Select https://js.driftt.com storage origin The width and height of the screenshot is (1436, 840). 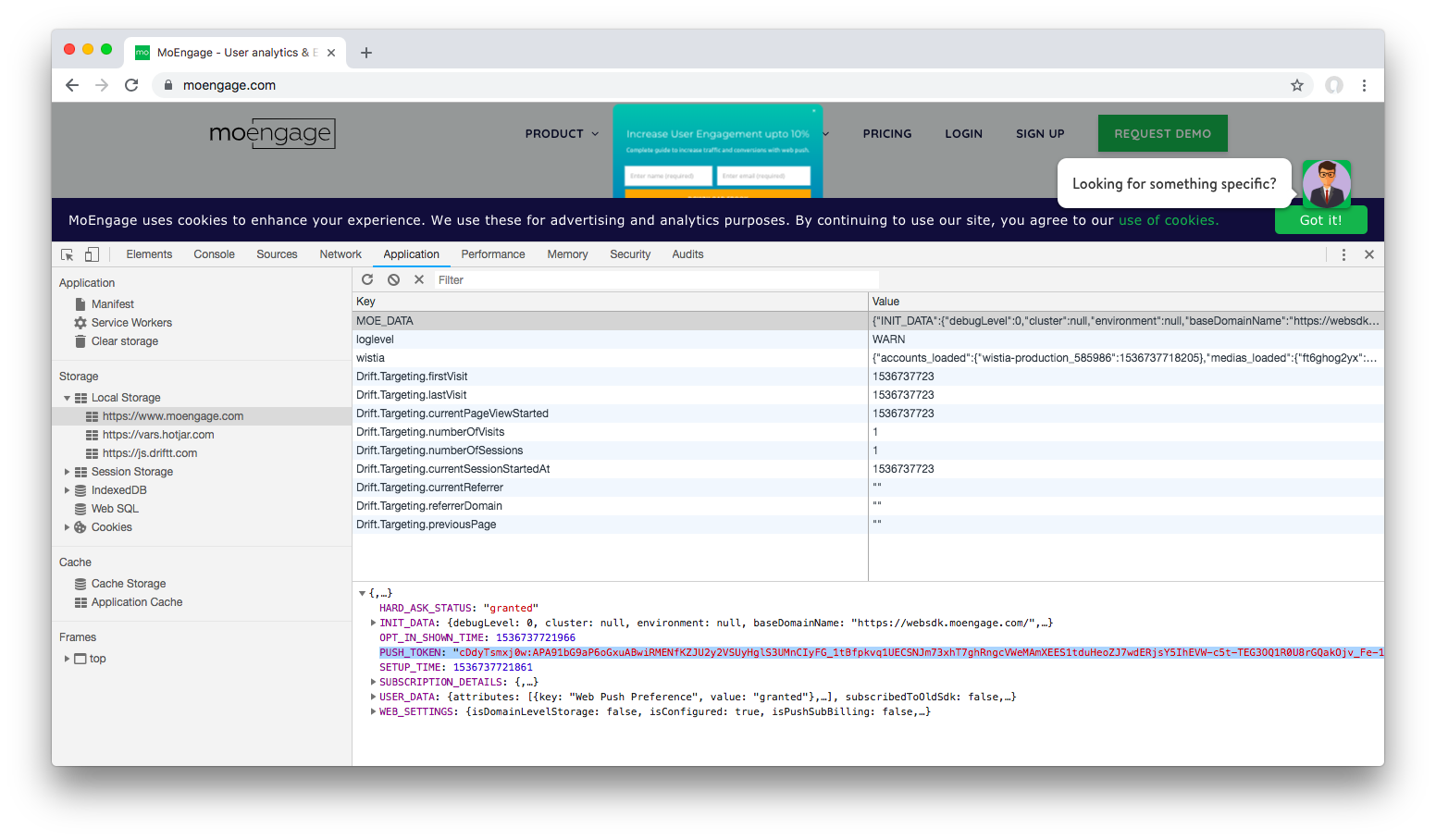click(x=150, y=453)
